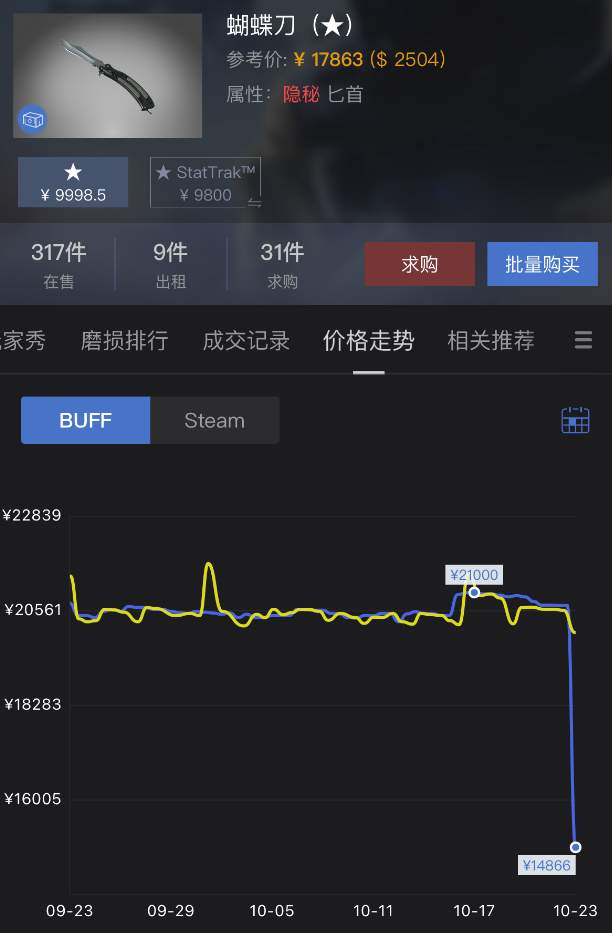This screenshot has width=612, height=933.
Task: Open the 成交记录 tab
Action: pos(246,340)
